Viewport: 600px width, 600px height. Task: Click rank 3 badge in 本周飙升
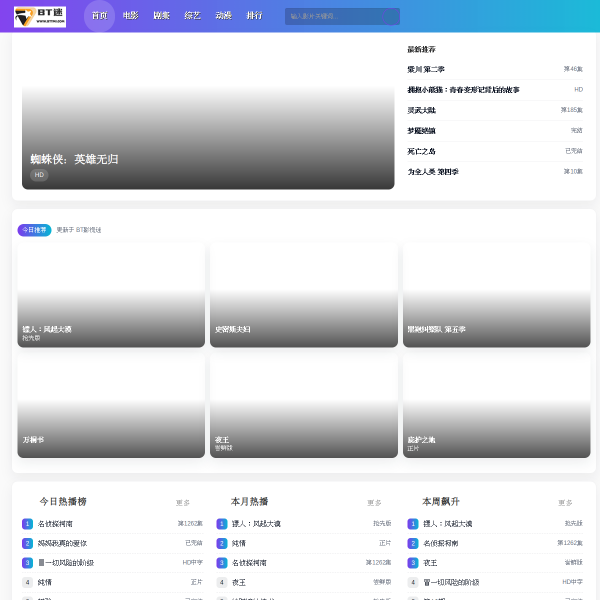[x=412, y=563]
